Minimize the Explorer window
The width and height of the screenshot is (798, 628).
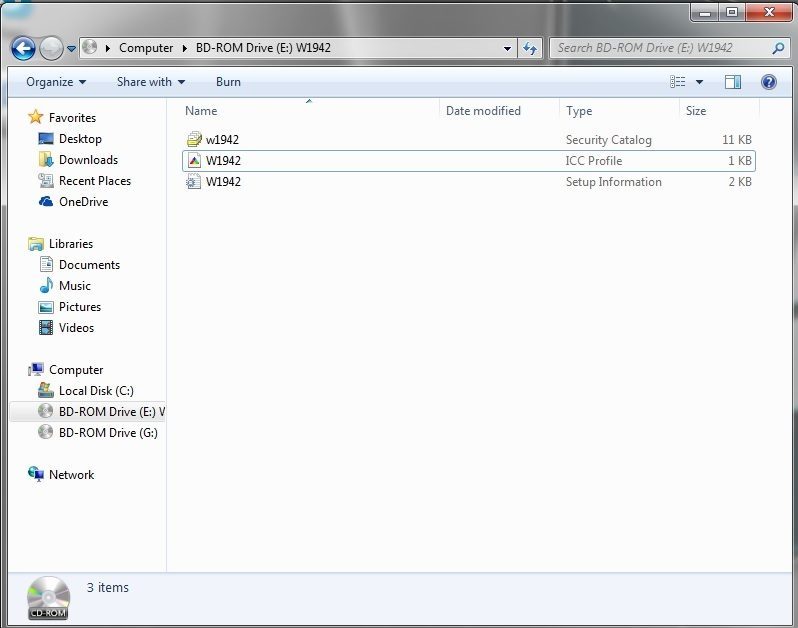pos(705,12)
